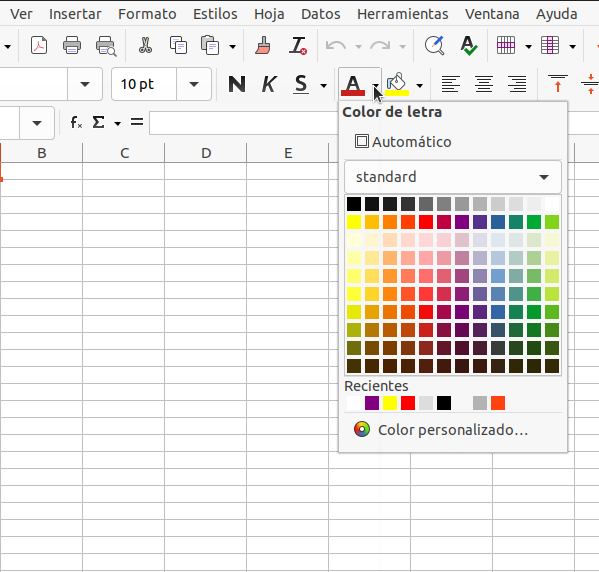Screen dimensions: 599x572
Task: Toggle Underline S formatting
Action: (301, 84)
